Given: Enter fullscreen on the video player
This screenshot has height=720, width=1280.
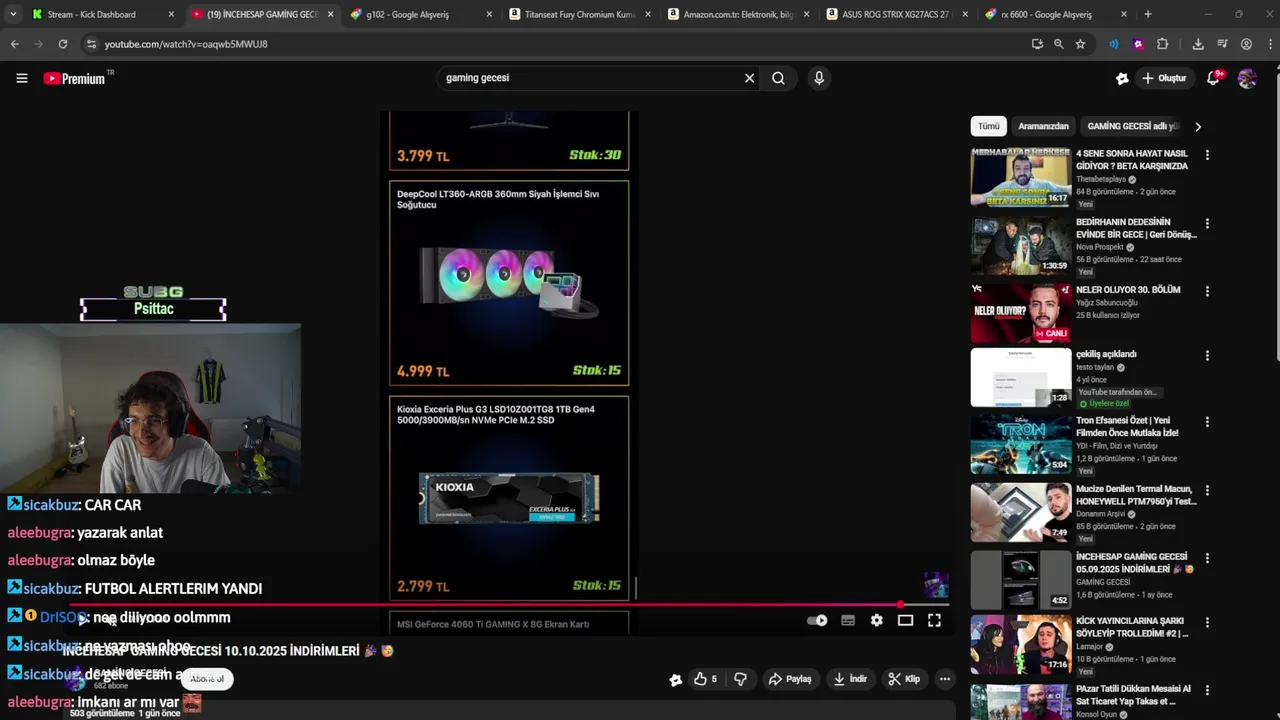Looking at the screenshot, I should coord(934,620).
